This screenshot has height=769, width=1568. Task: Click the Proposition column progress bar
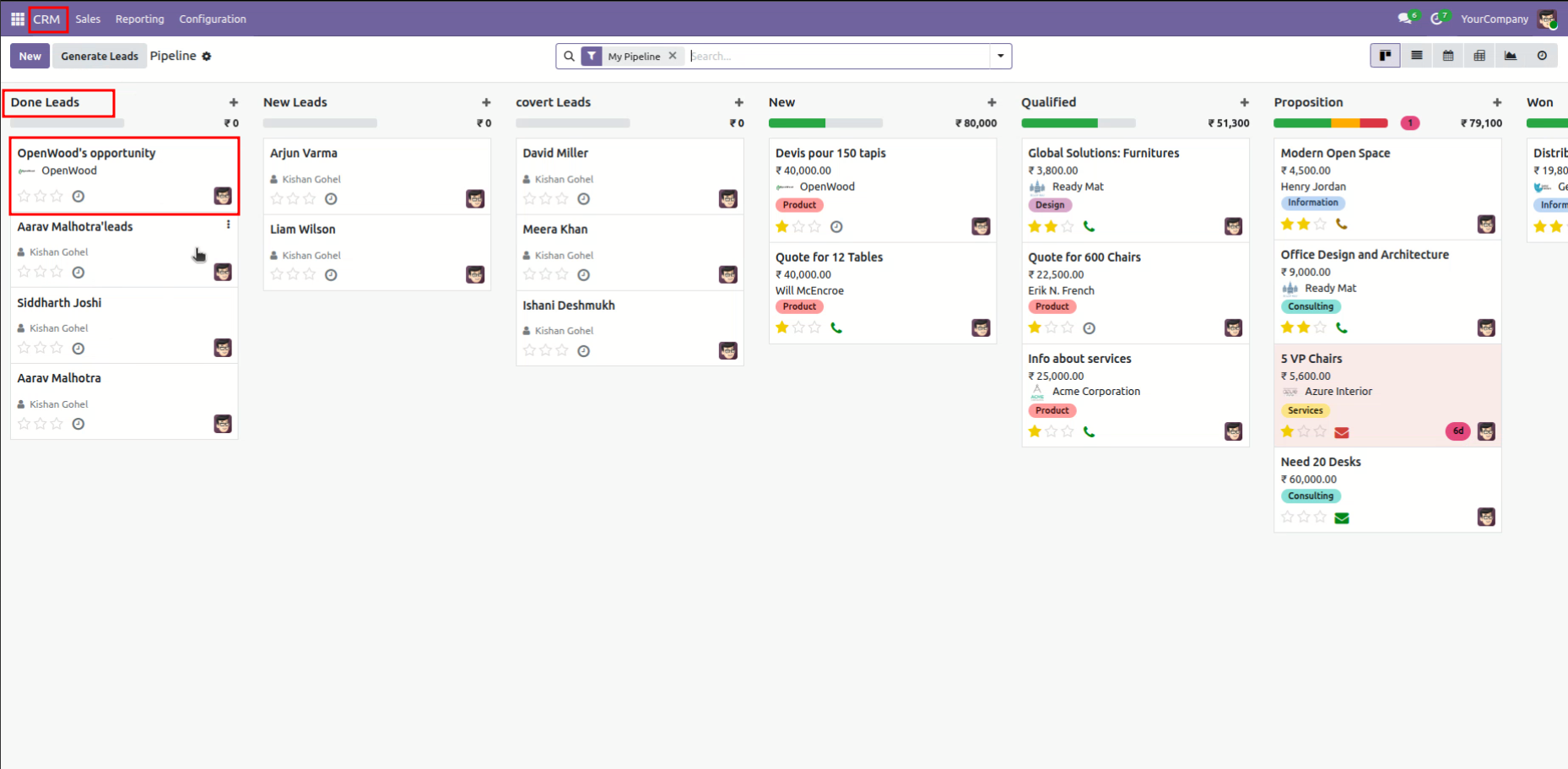pos(1330,123)
